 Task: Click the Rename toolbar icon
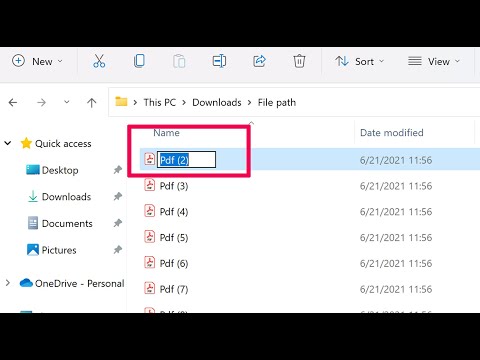[219, 61]
